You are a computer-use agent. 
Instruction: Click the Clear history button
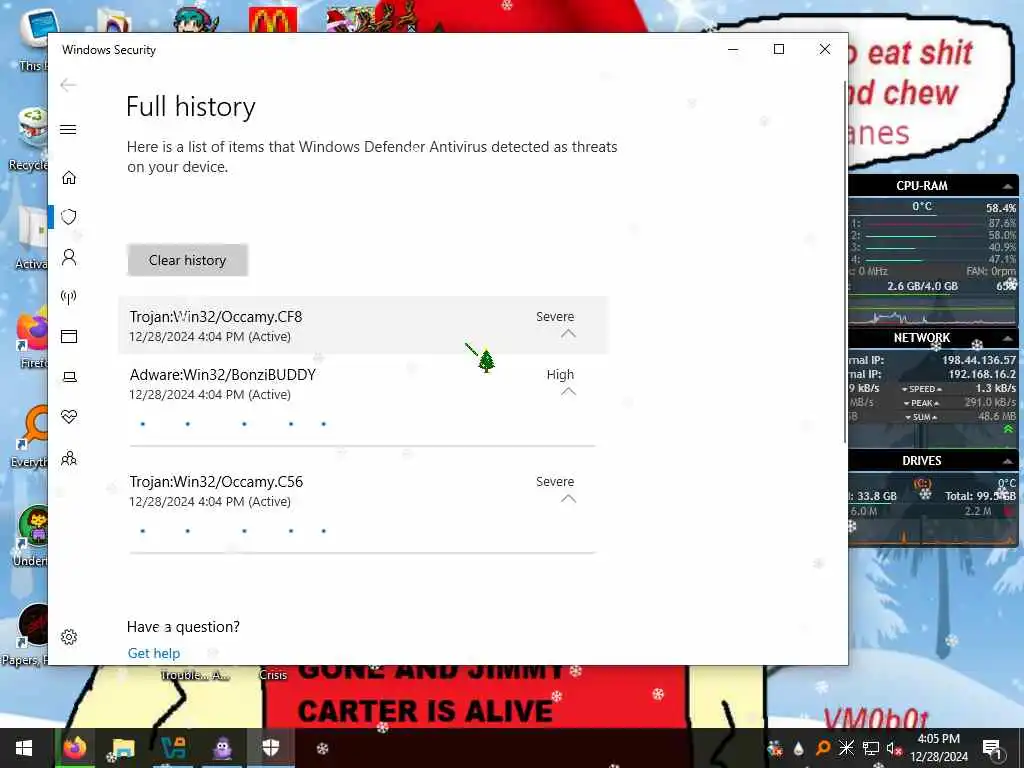pos(187,260)
